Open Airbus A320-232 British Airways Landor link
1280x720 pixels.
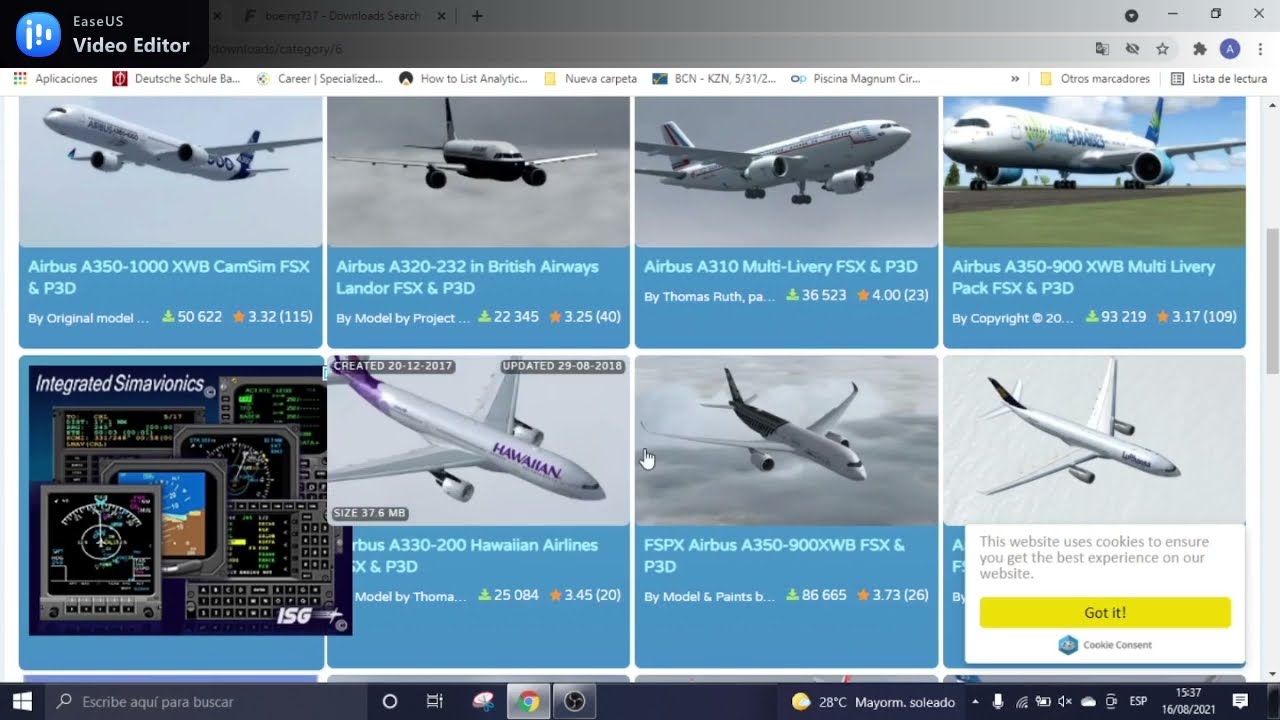(x=467, y=277)
